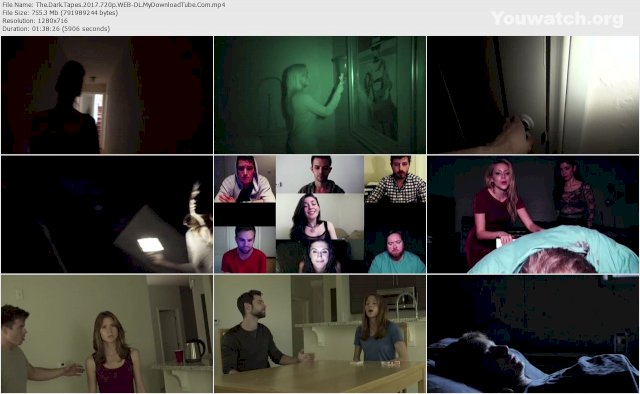Viewport: 640px width, 394px height.
Task: Click the man in checkered shirt tile
Action: tap(395, 179)
